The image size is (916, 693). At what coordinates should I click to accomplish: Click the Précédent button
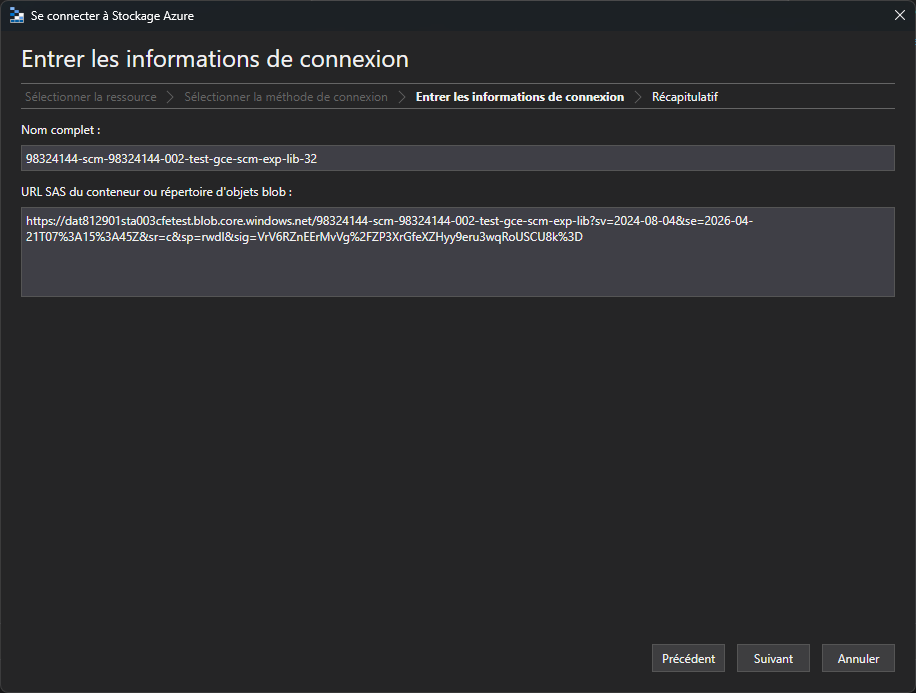click(x=688, y=659)
